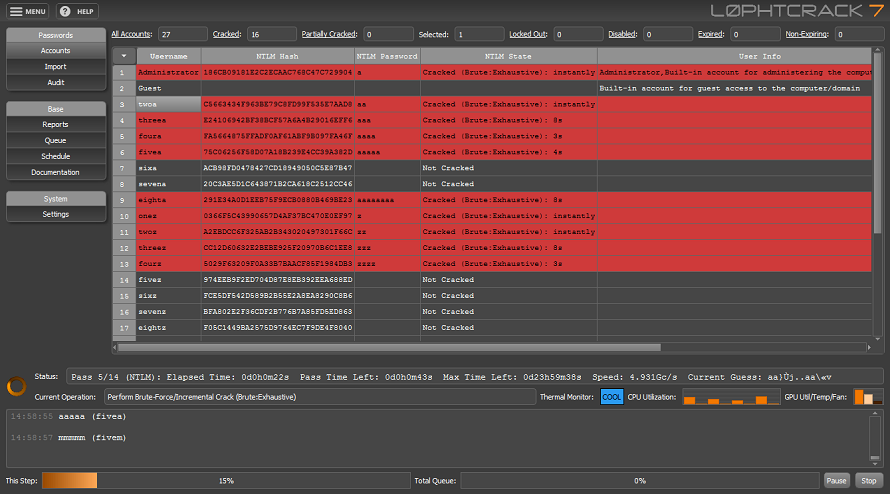Click the Disabled filter link

point(623,34)
